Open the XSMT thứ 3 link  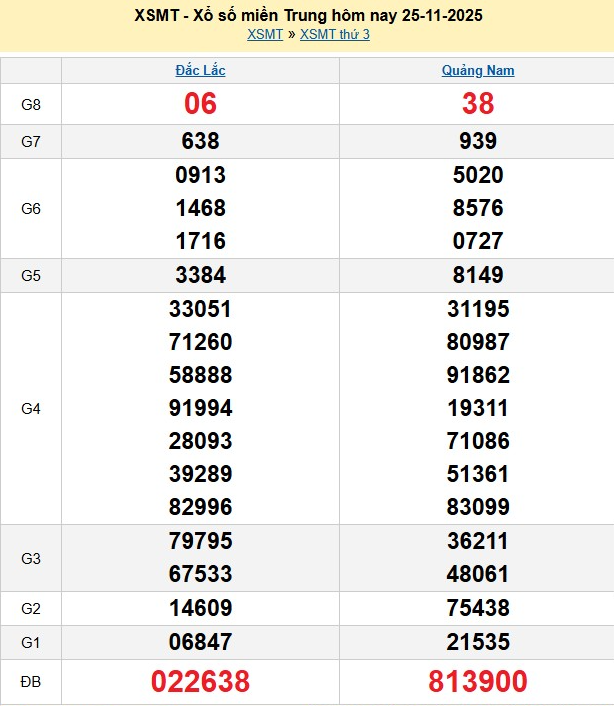tap(335, 34)
